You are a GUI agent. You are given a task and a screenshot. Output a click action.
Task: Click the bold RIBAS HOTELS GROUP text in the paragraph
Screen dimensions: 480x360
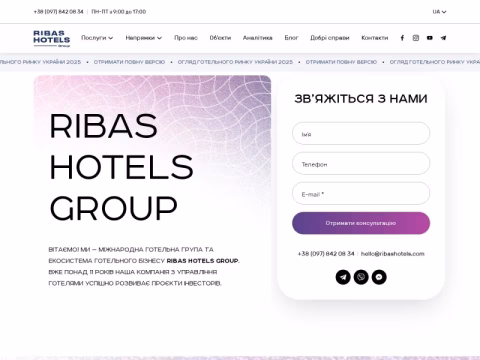click(203, 261)
